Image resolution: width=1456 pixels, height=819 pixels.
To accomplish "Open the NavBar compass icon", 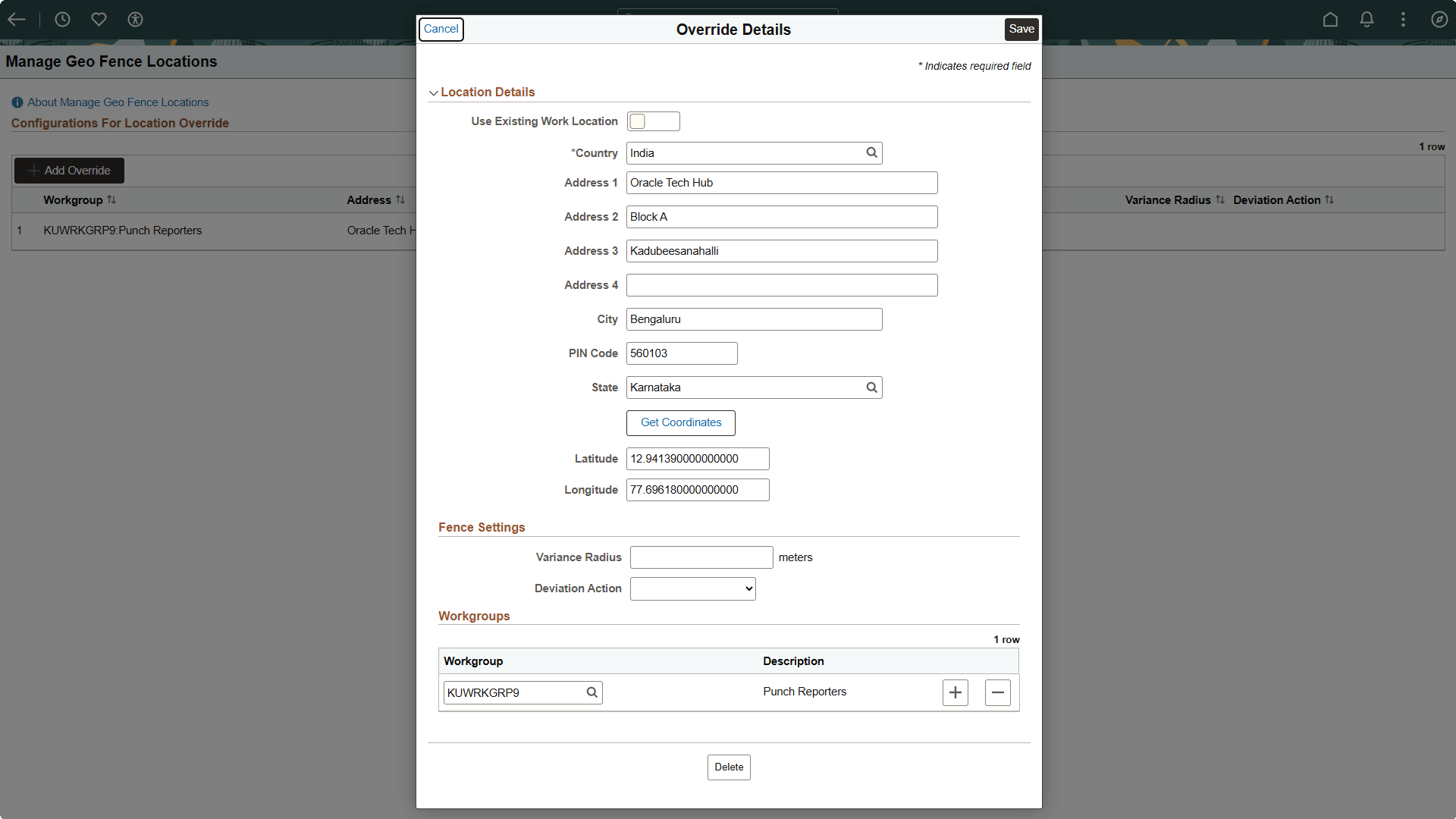I will (x=1439, y=20).
